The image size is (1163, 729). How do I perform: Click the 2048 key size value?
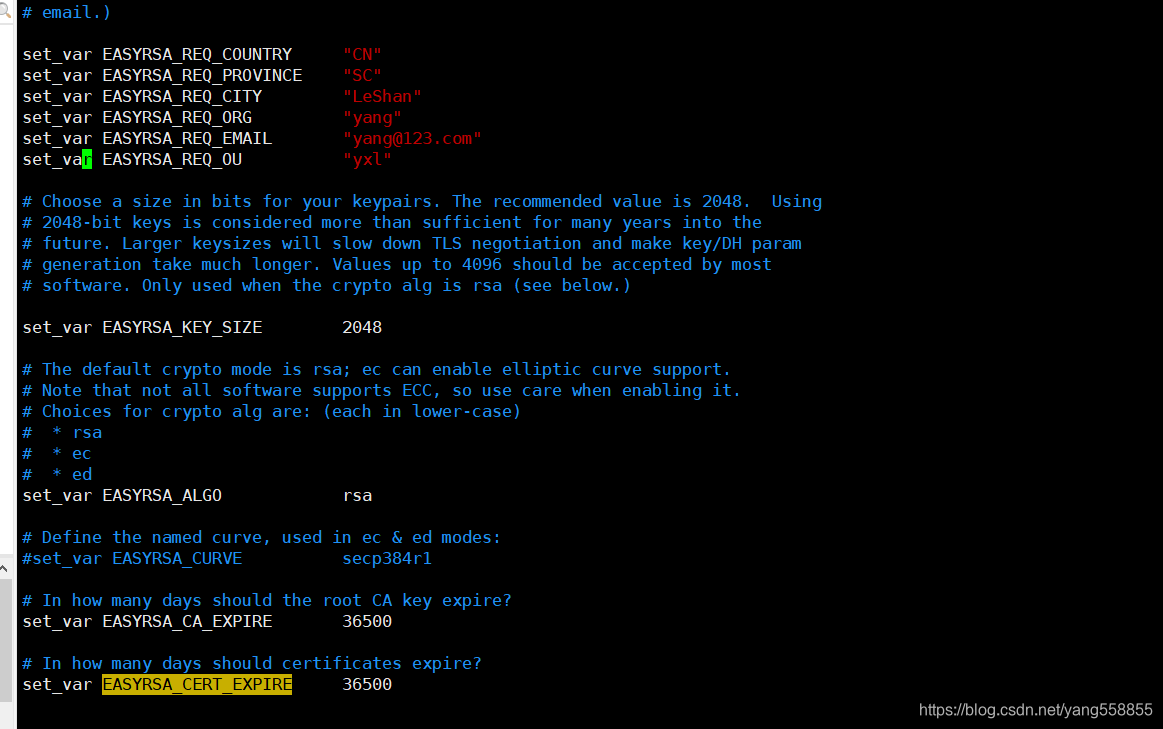362,327
